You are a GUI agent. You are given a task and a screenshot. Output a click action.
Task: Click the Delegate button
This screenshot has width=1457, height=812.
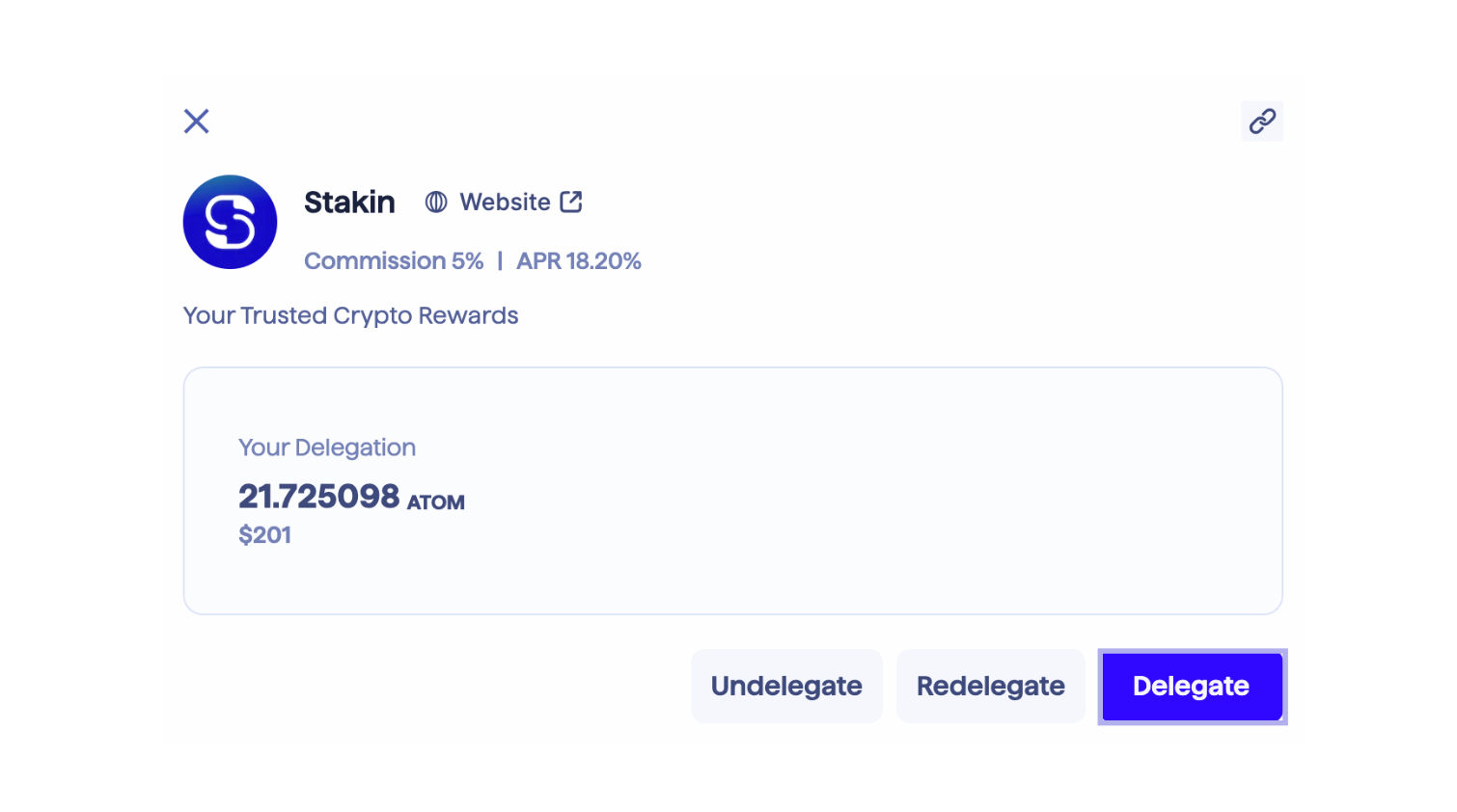point(1193,687)
